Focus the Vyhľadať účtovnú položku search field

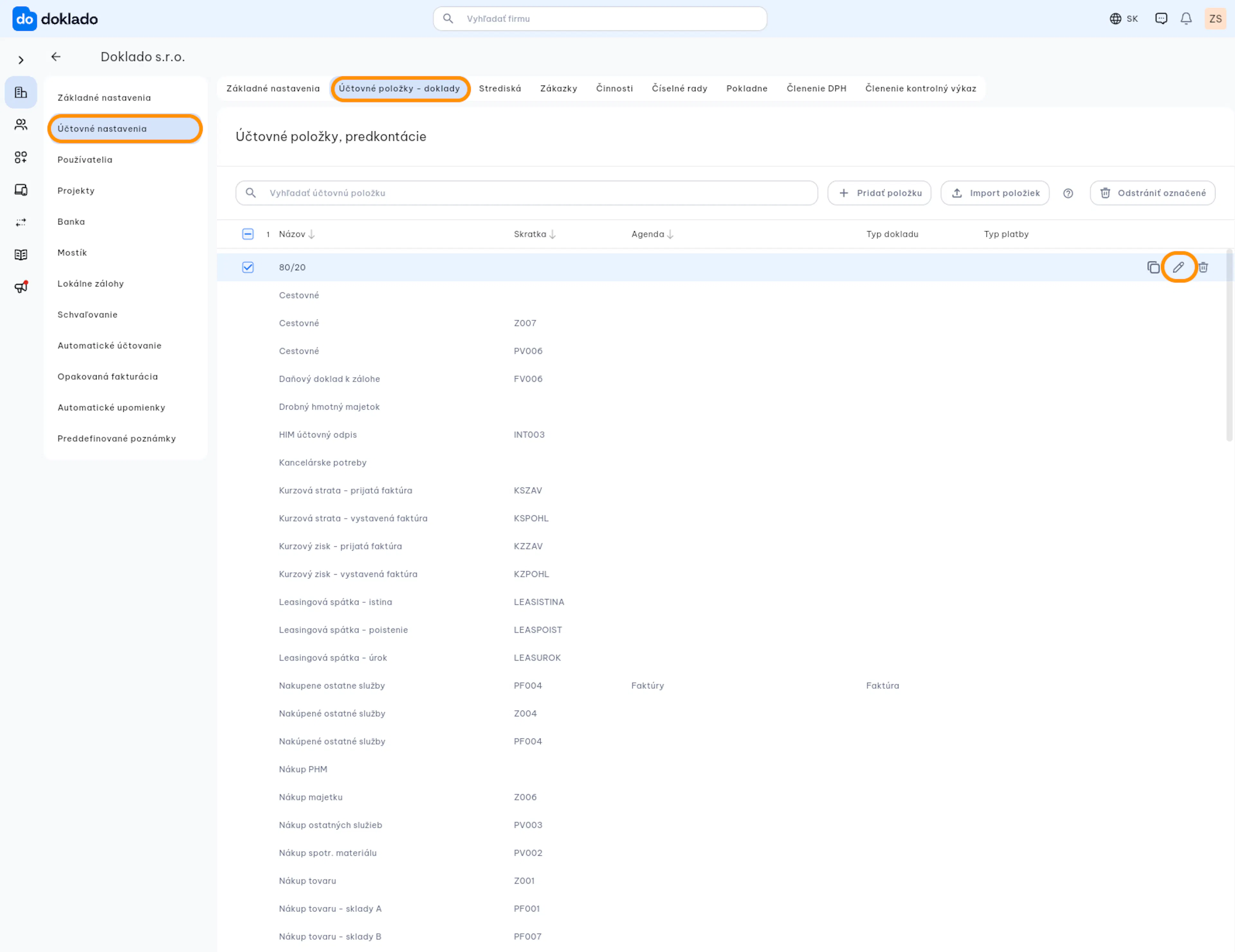[x=526, y=193]
